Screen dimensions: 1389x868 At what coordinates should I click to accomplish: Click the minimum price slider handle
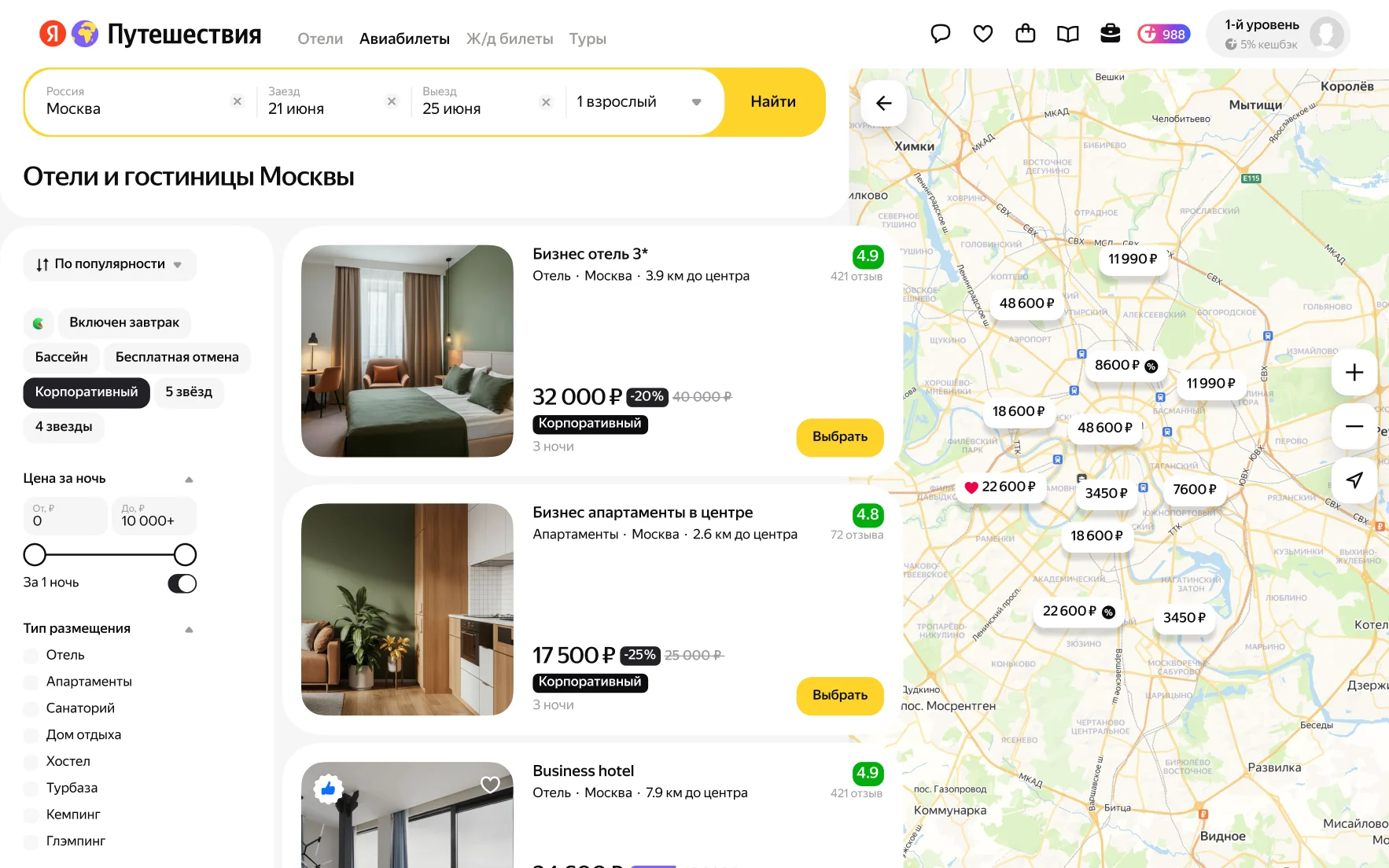coord(35,555)
